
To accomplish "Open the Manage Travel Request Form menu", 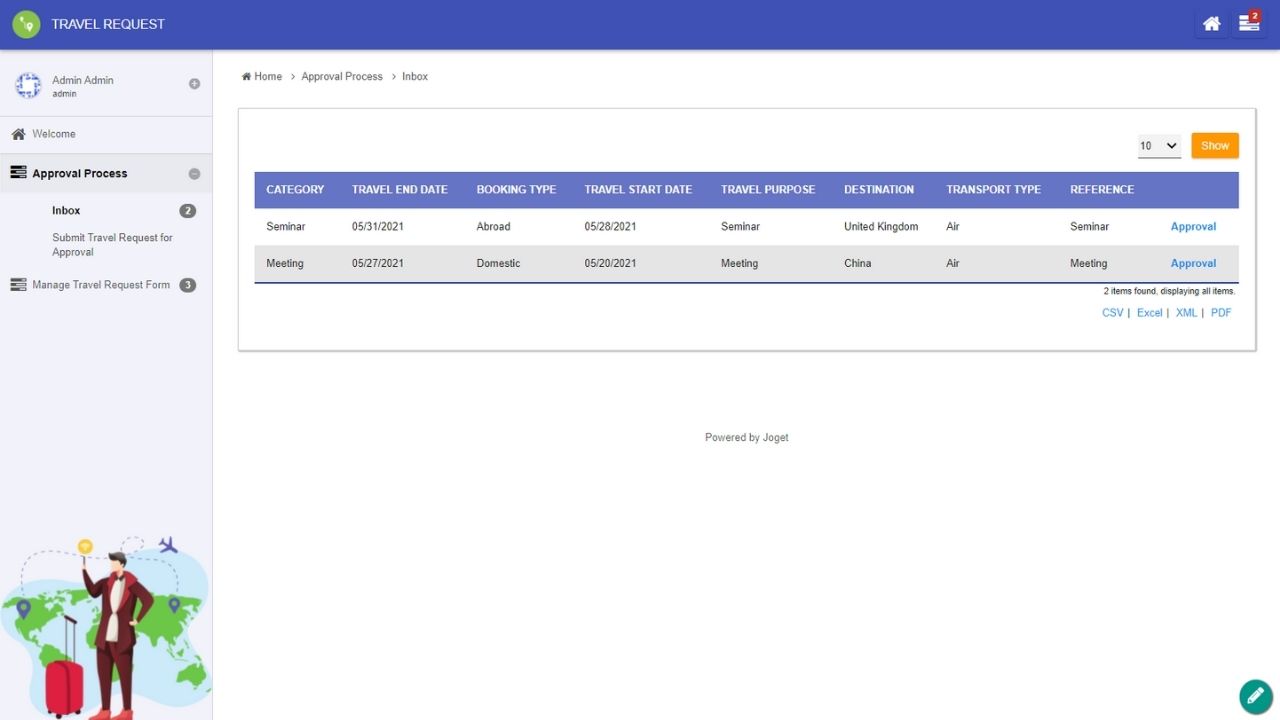I will [x=101, y=285].
